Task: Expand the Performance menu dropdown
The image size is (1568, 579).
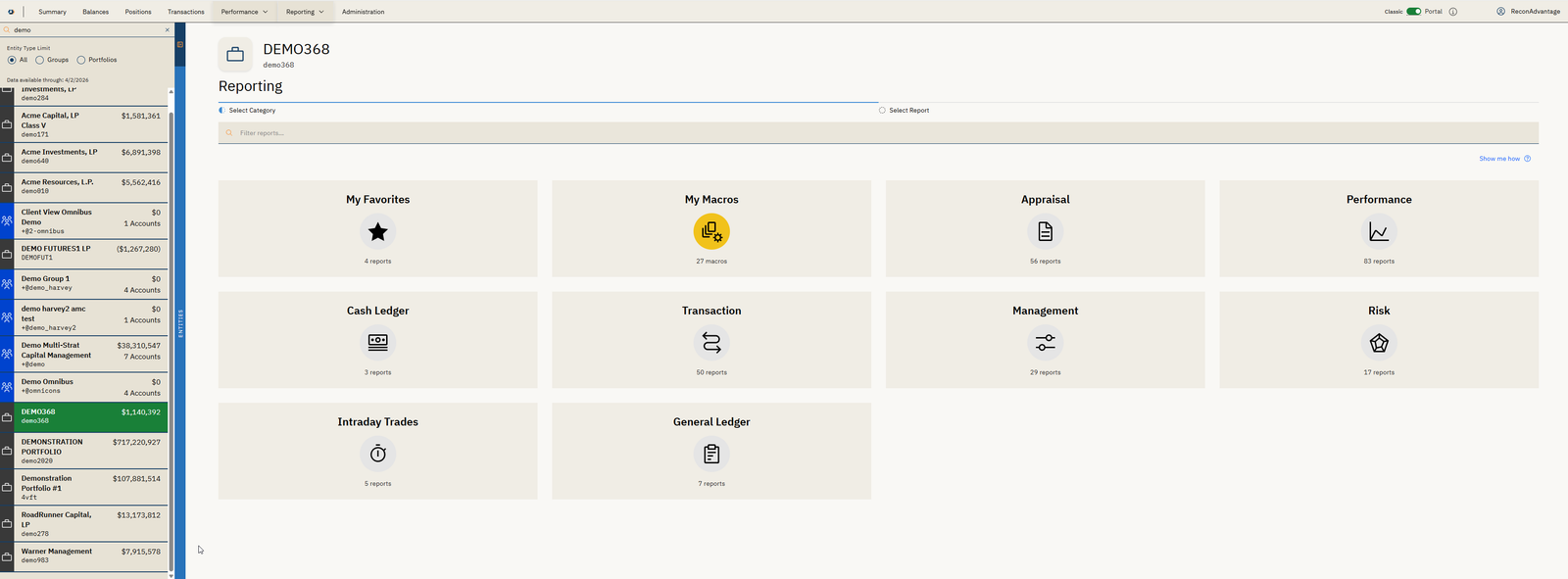Action: pyautogui.click(x=244, y=12)
